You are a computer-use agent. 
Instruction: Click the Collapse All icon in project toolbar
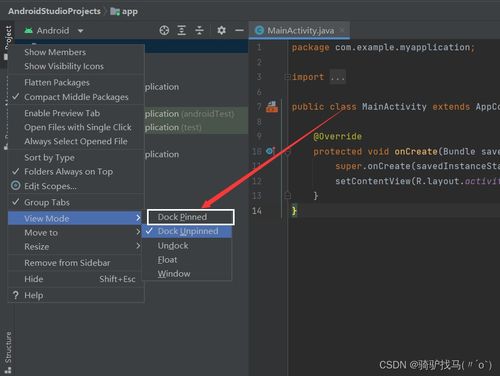pos(199,31)
